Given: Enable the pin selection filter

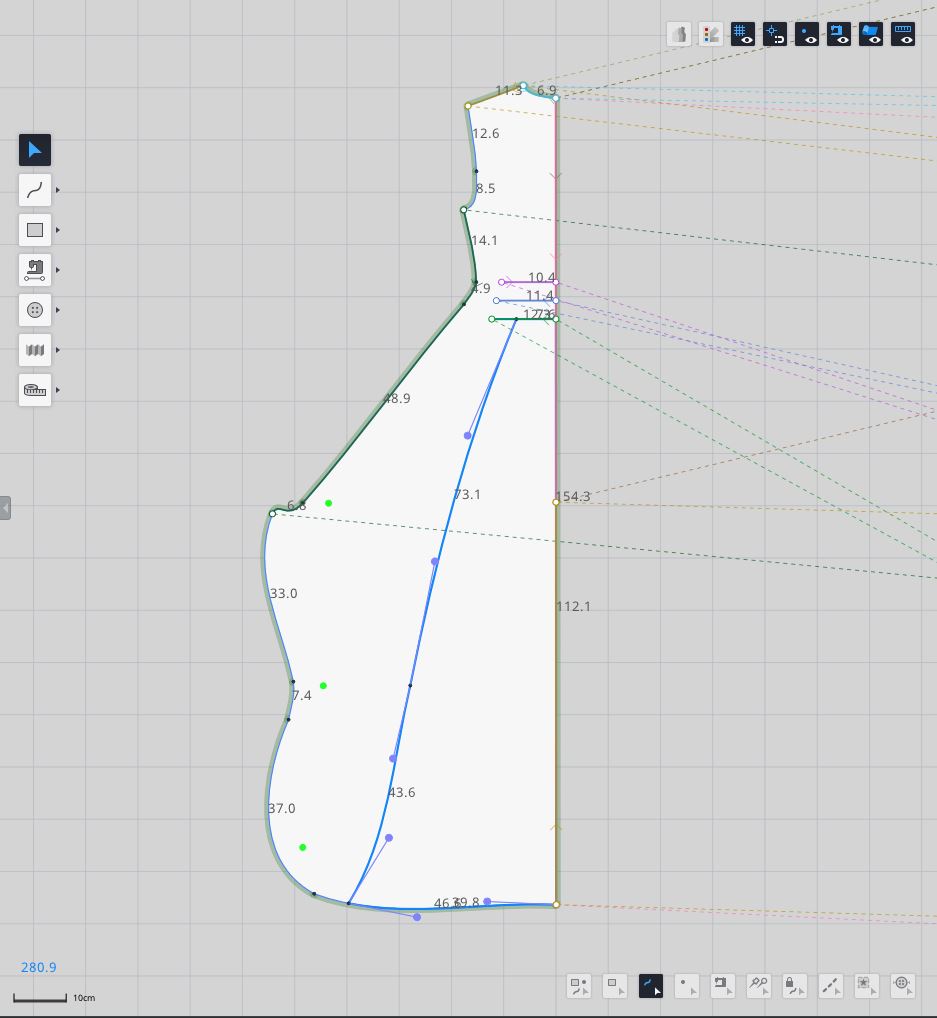Looking at the screenshot, I should click(758, 985).
